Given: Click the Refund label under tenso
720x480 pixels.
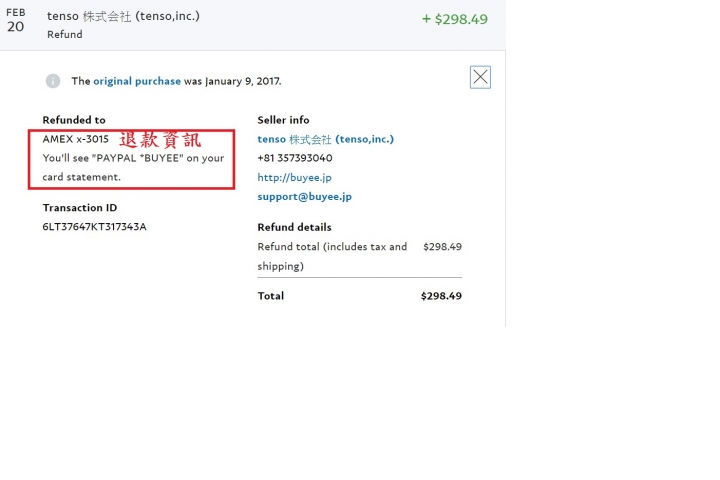Looking at the screenshot, I should click(x=65, y=34).
